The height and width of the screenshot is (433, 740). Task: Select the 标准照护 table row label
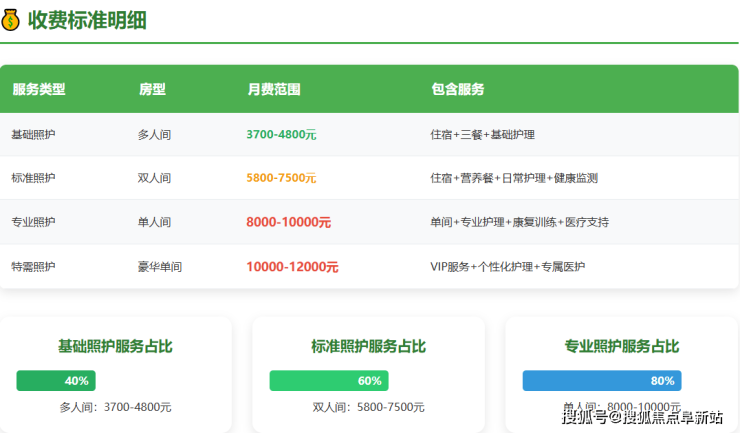coord(33,178)
